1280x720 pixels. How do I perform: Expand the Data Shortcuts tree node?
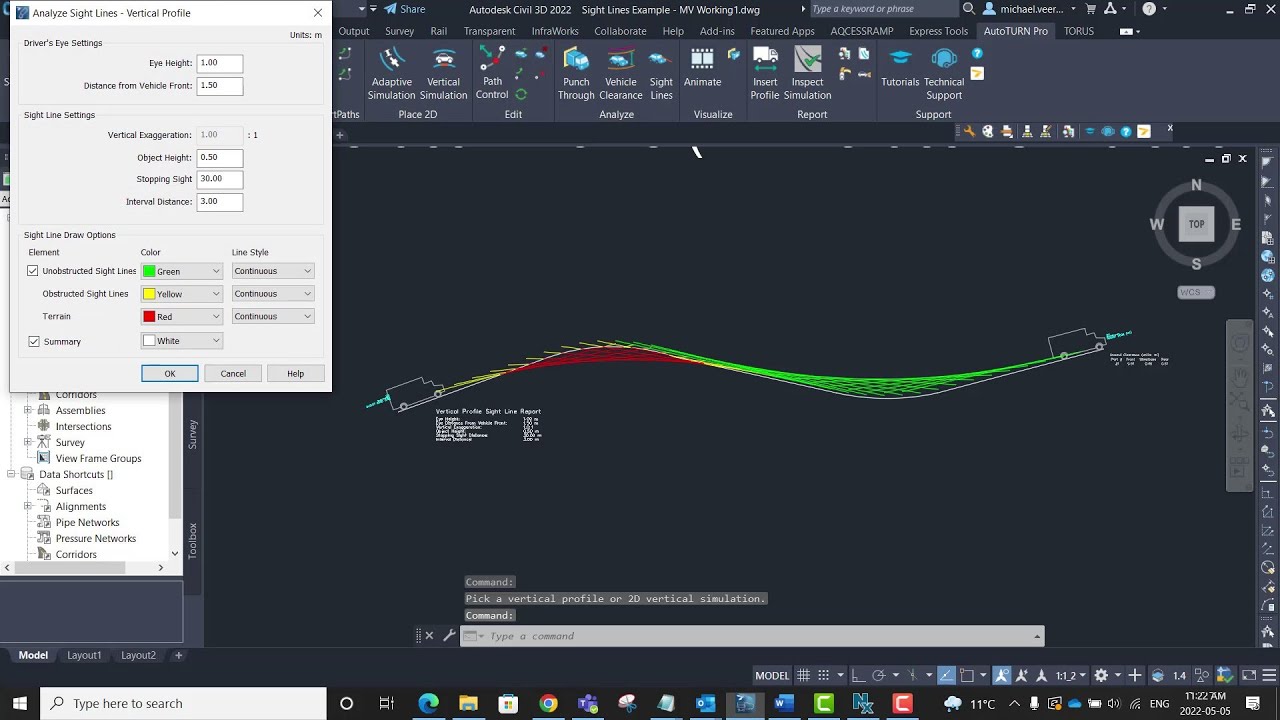coord(11,474)
